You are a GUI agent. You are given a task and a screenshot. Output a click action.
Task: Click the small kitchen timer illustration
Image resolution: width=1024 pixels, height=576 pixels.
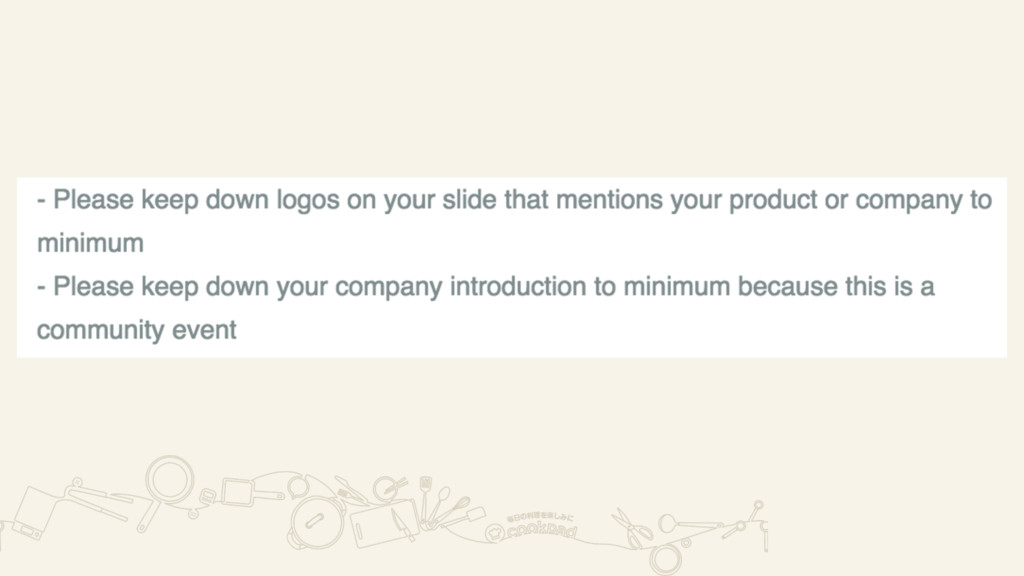tap(207, 494)
